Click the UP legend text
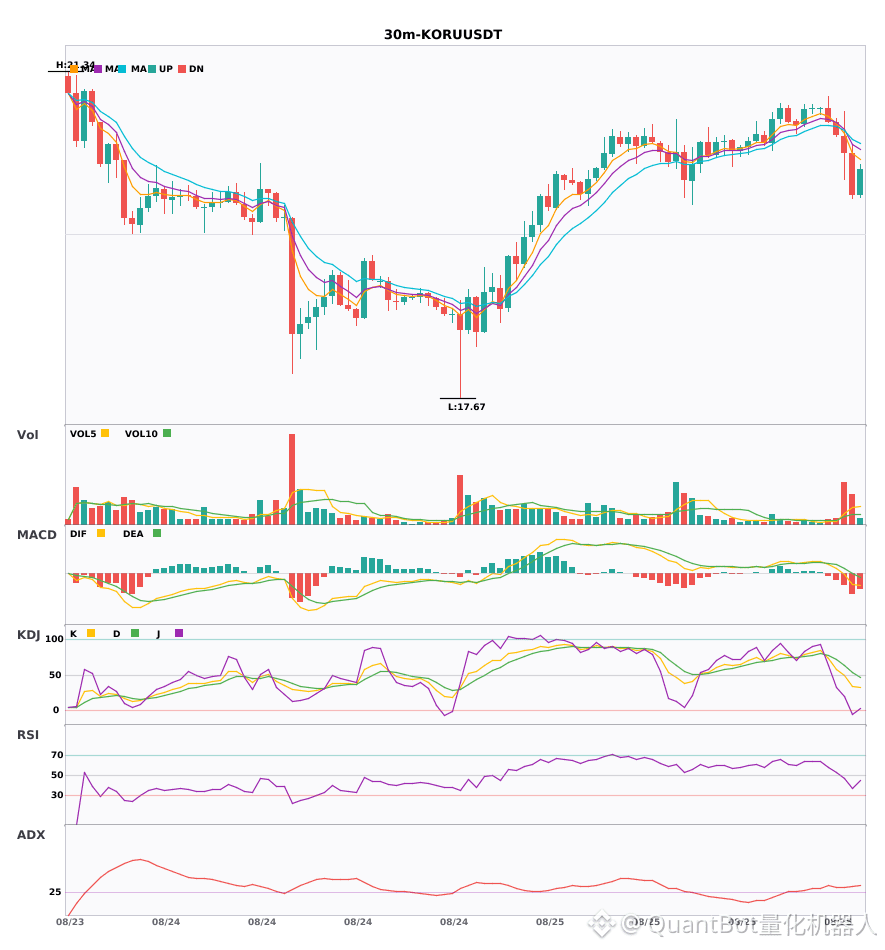 click(166, 69)
